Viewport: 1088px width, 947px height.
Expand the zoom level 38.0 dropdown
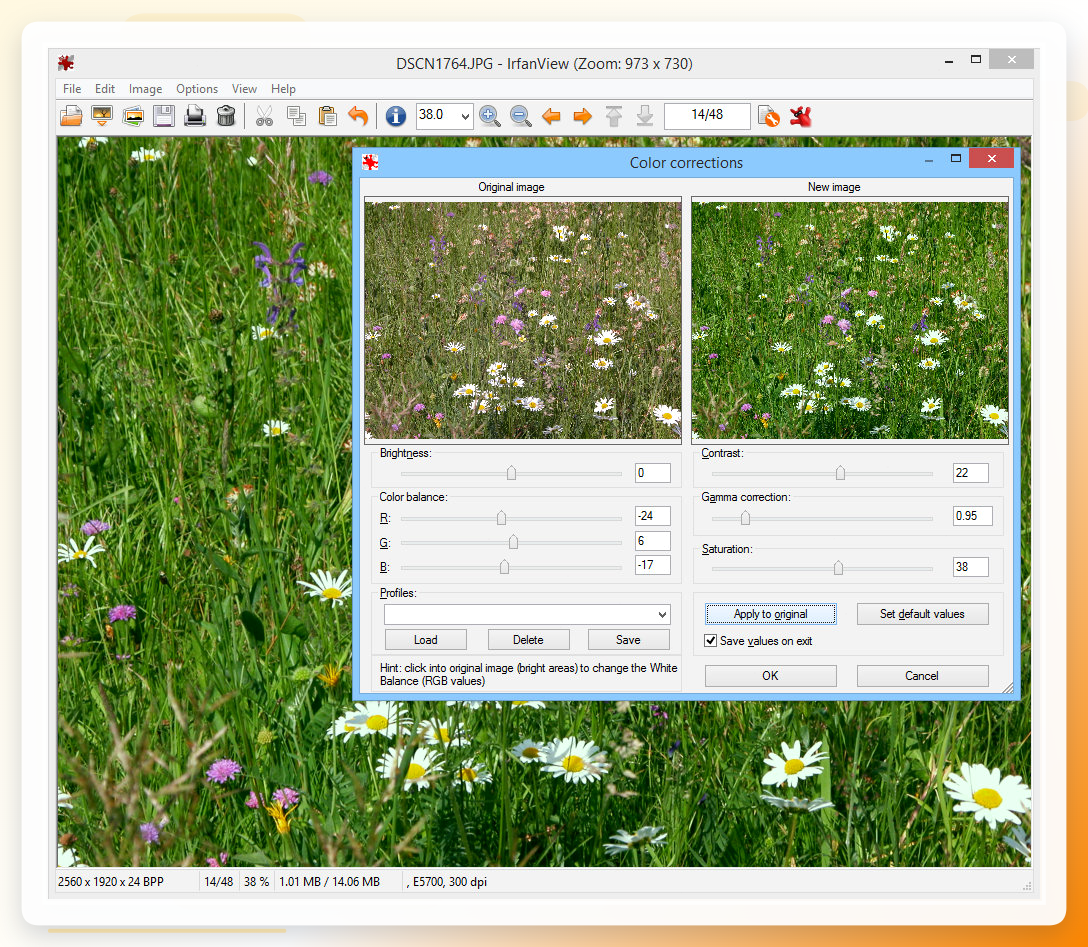(x=465, y=117)
